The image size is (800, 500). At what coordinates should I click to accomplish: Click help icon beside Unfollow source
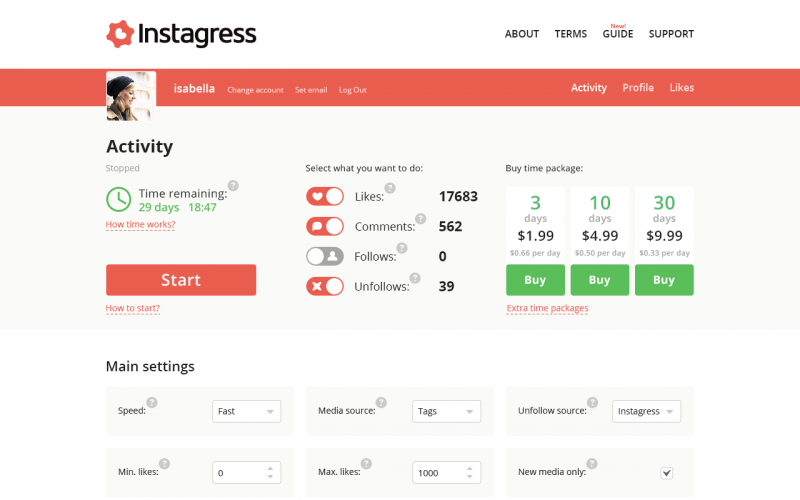[592, 402]
